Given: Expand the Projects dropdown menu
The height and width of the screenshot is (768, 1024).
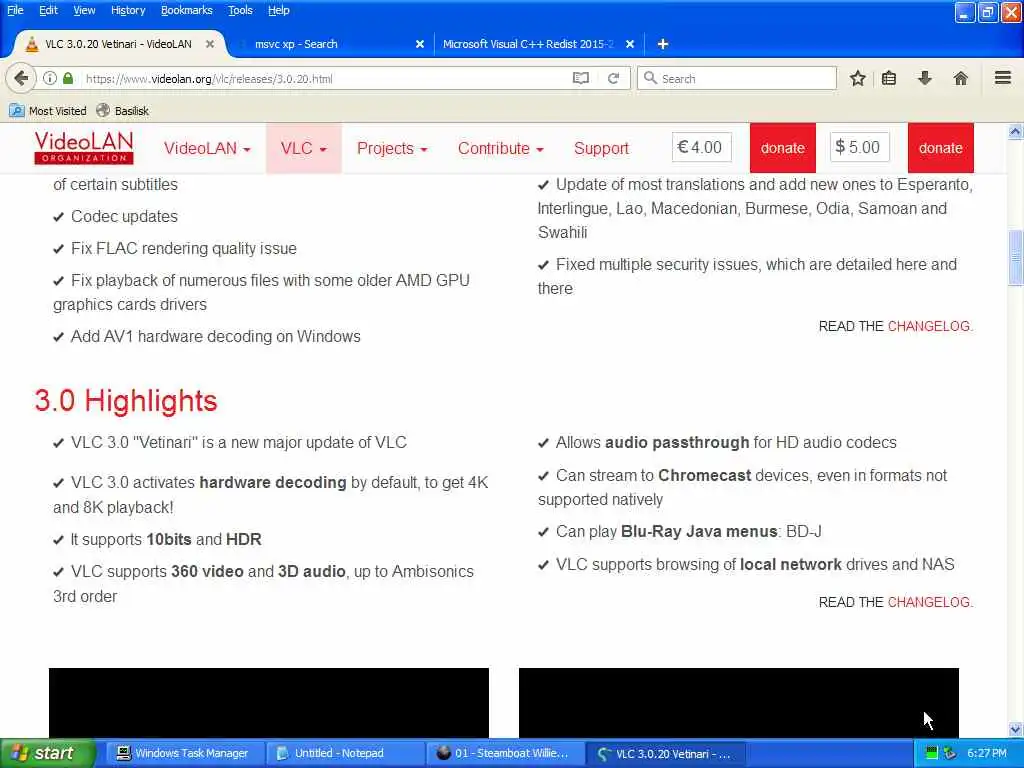Looking at the screenshot, I should (392, 148).
